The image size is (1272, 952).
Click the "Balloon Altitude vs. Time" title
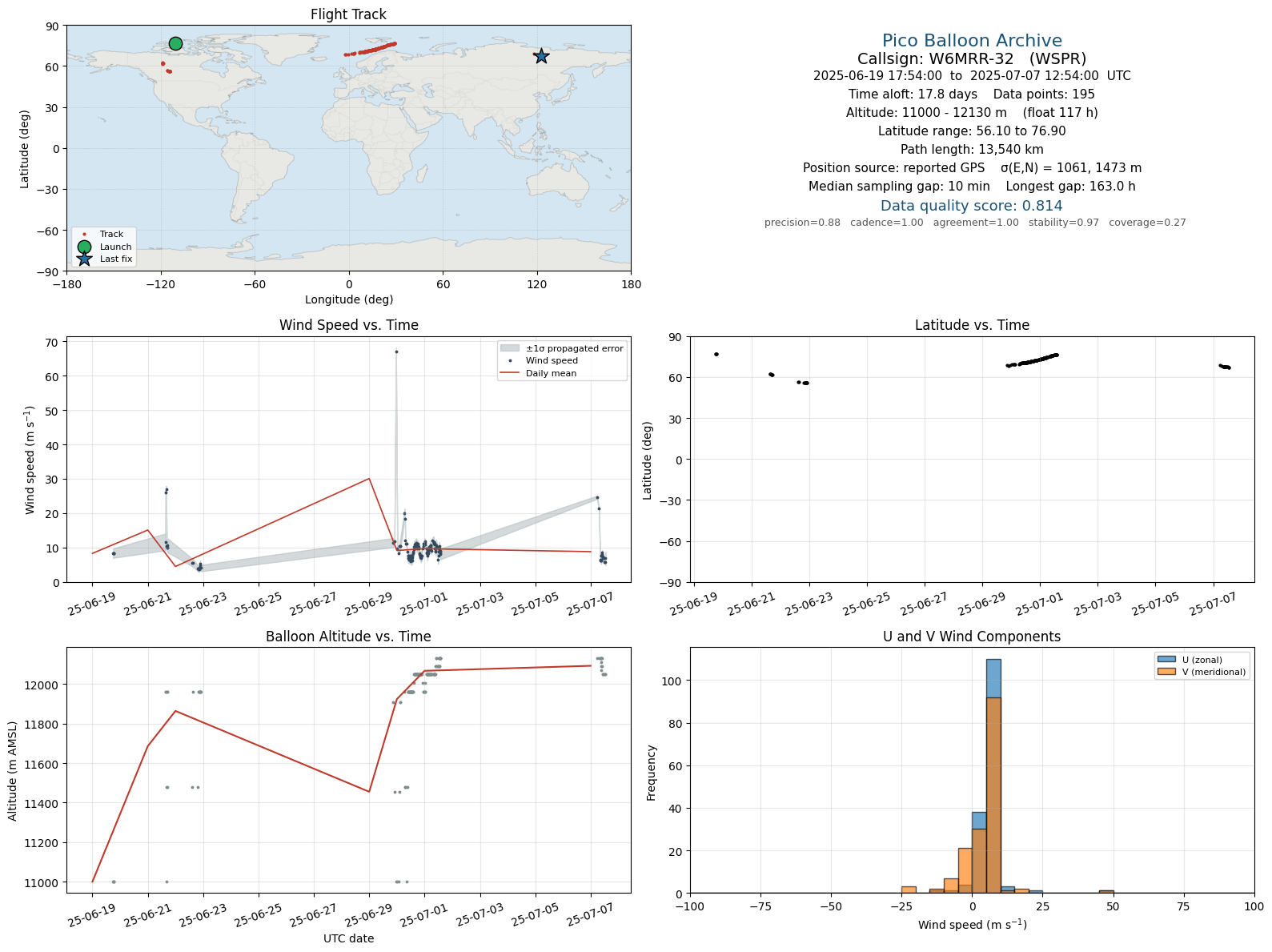pos(348,637)
